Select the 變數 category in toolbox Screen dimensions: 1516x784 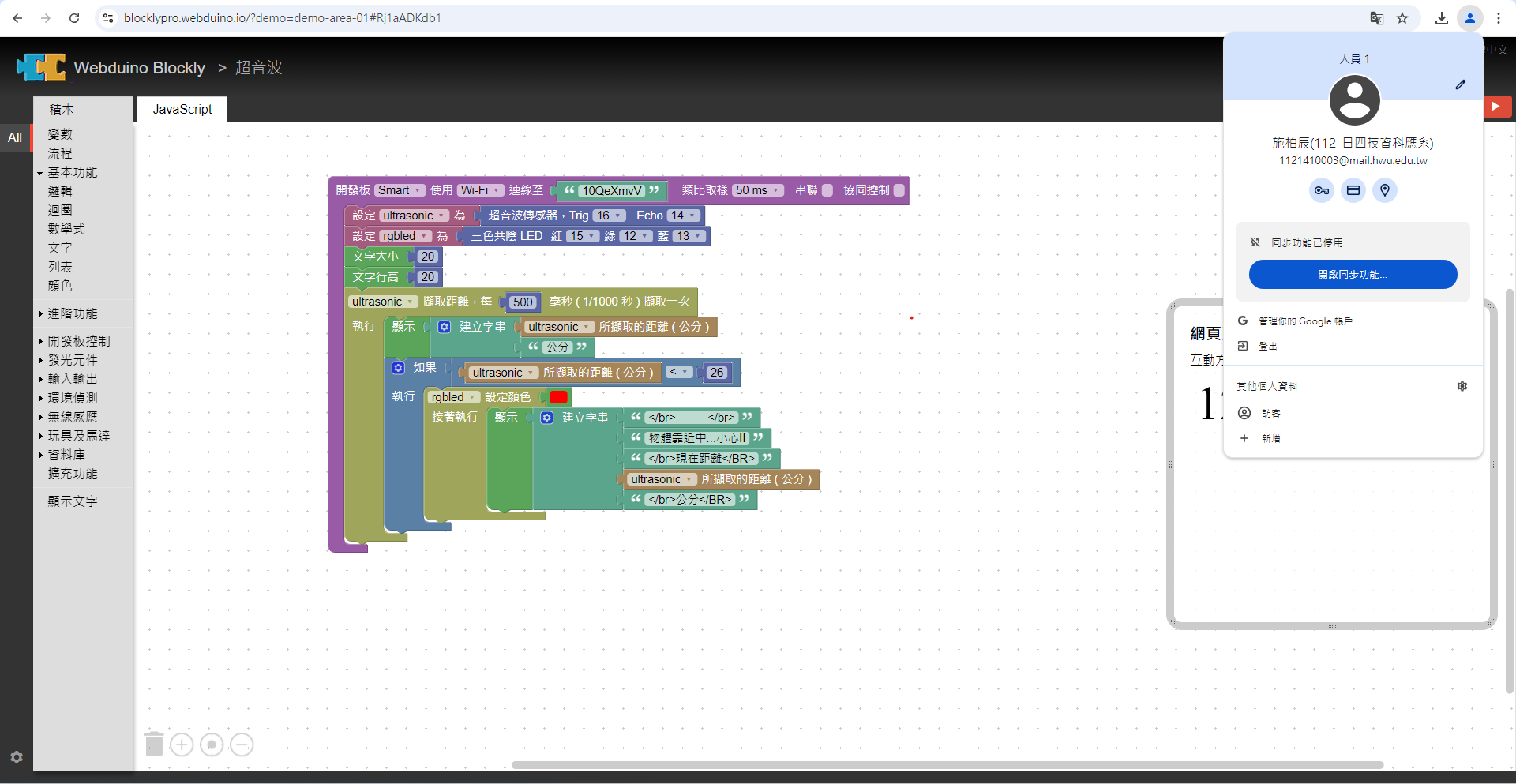pyautogui.click(x=60, y=134)
